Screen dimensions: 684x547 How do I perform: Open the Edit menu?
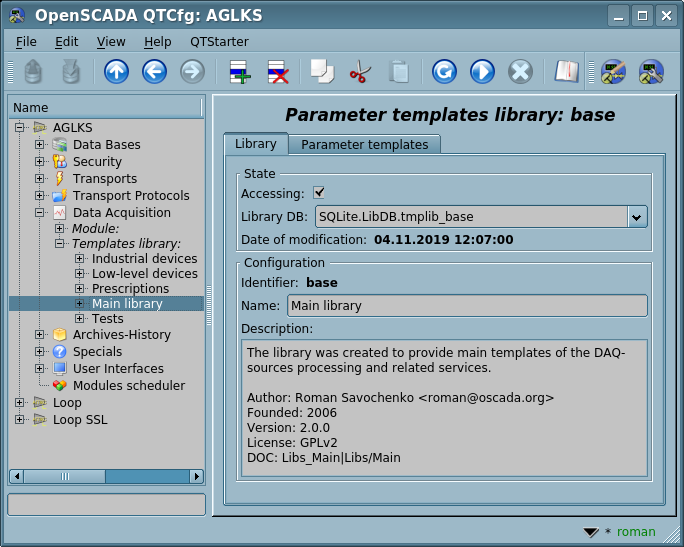point(66,42)
